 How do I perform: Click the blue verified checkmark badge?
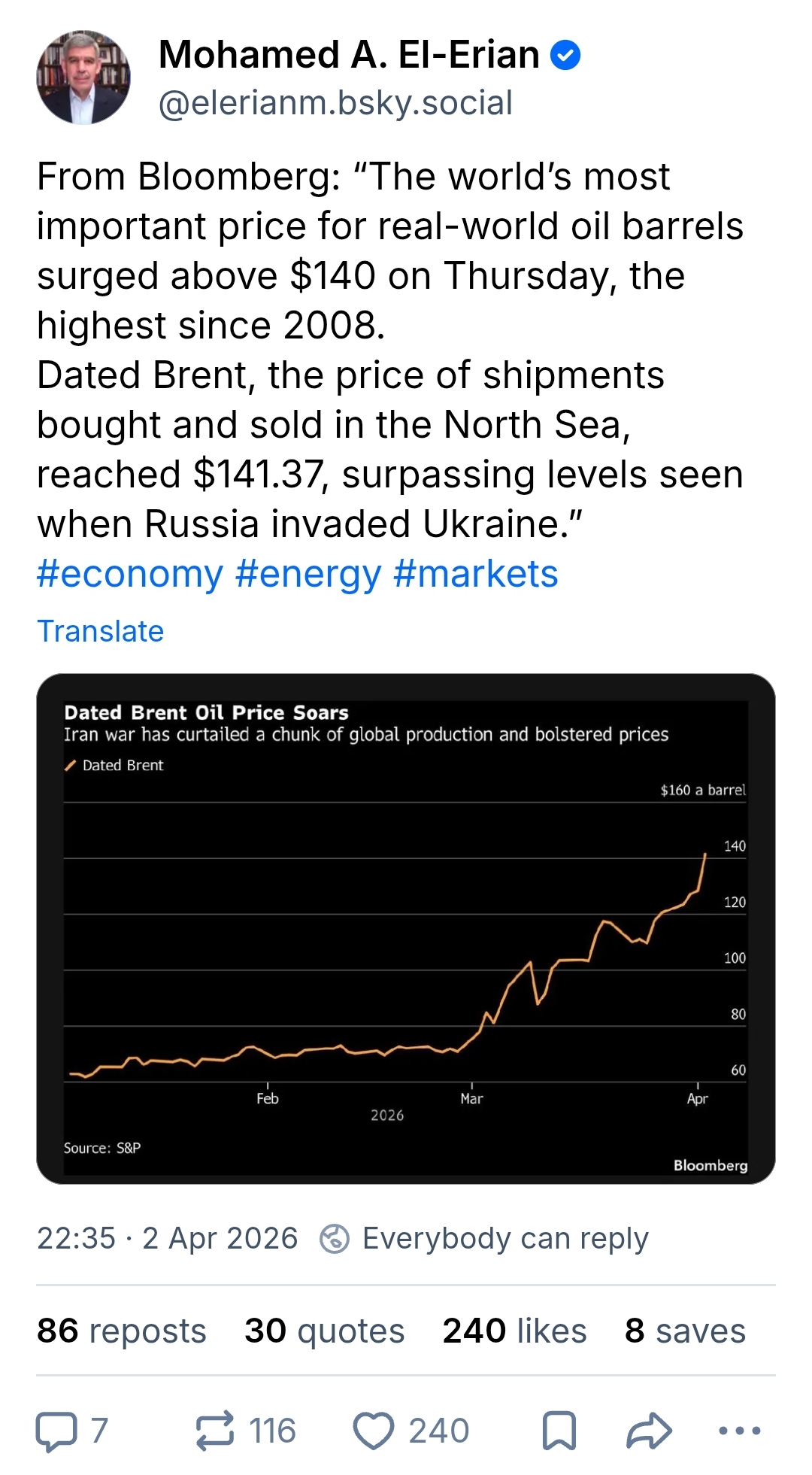565,55
